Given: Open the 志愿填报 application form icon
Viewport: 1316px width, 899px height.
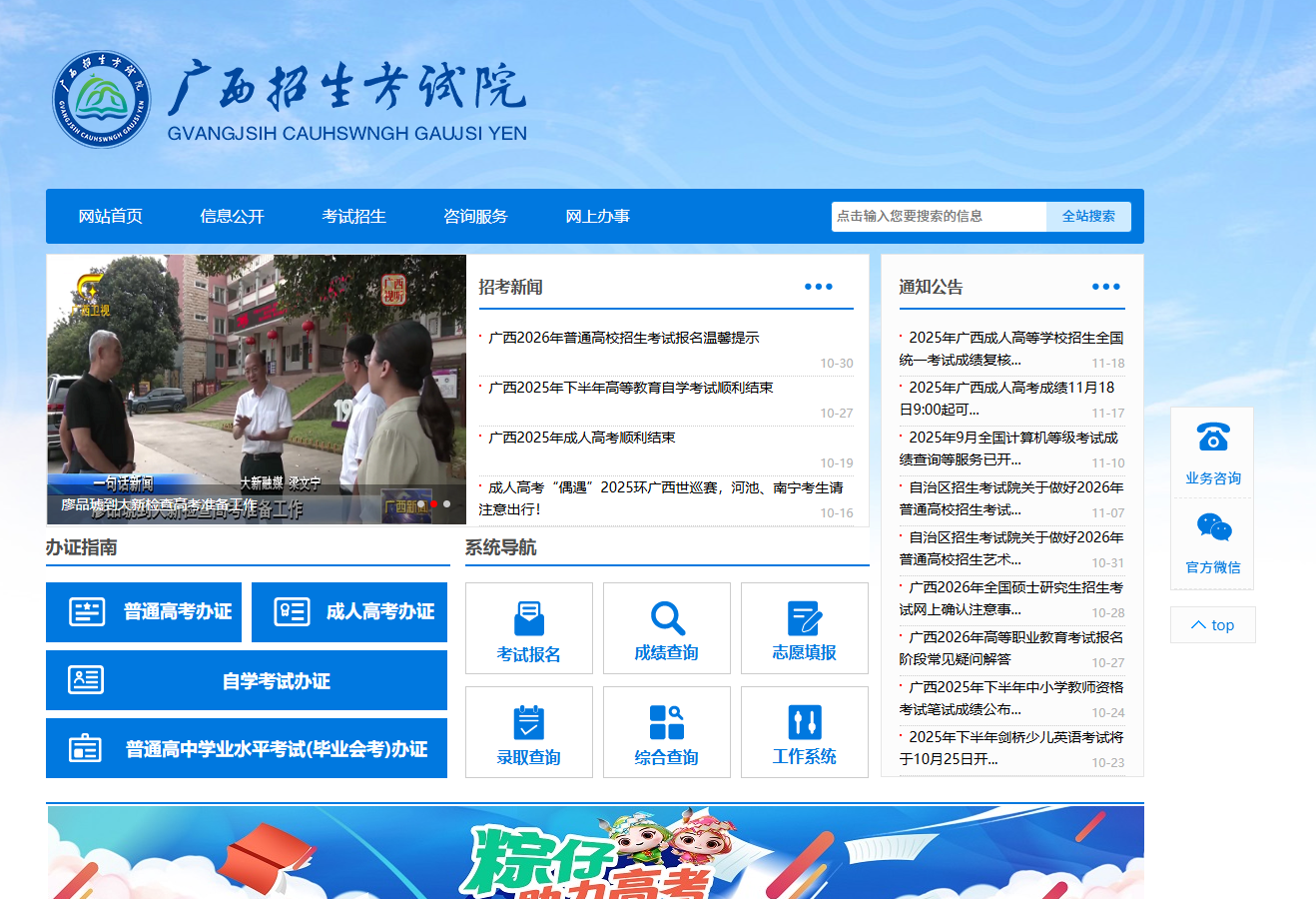Looking at the screenshot, I should (804, 618).
